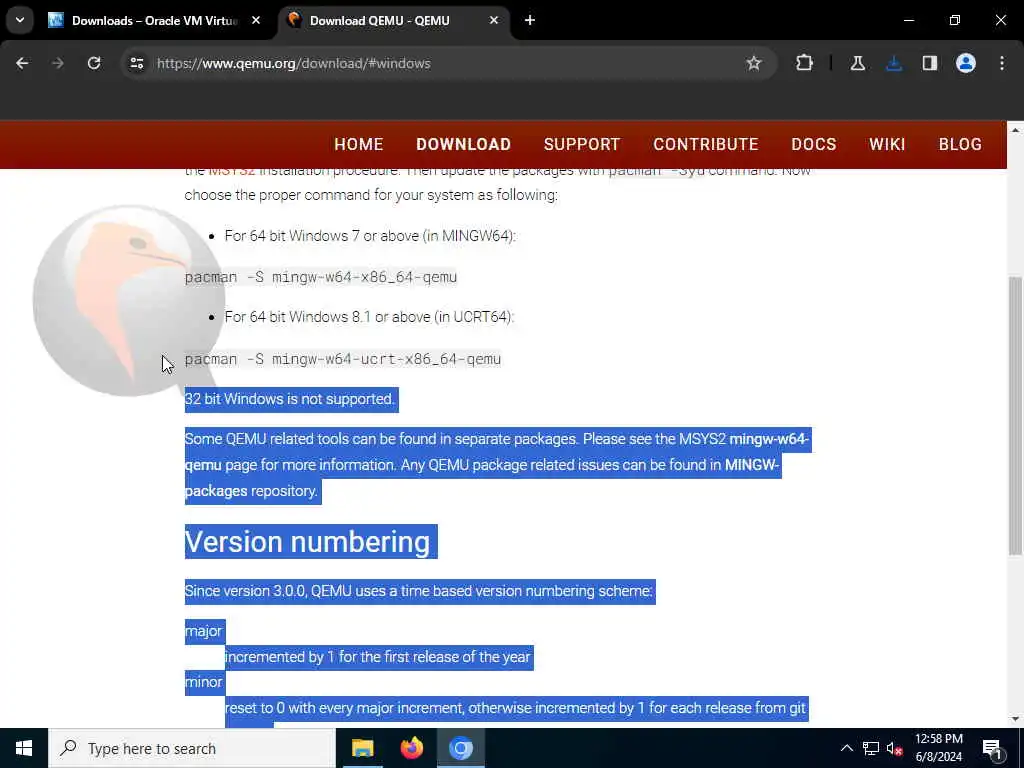The width and height of the screenshot is (1024, 768).
Task: Show Chrome downloads tray icon
Action: pyautogui.click(x=894, y=63)
